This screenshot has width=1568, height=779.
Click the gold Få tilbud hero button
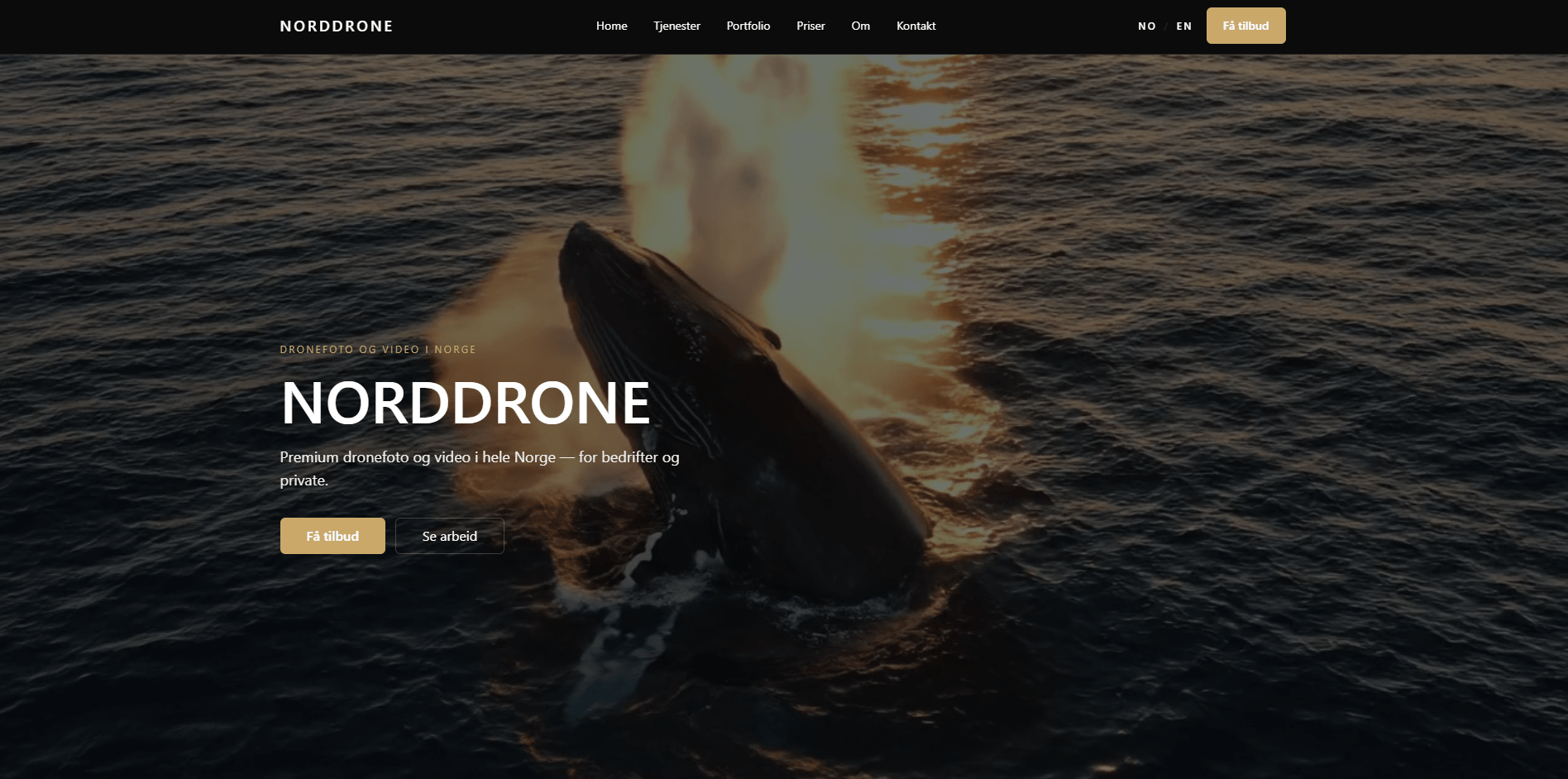[x=332, y=536]
